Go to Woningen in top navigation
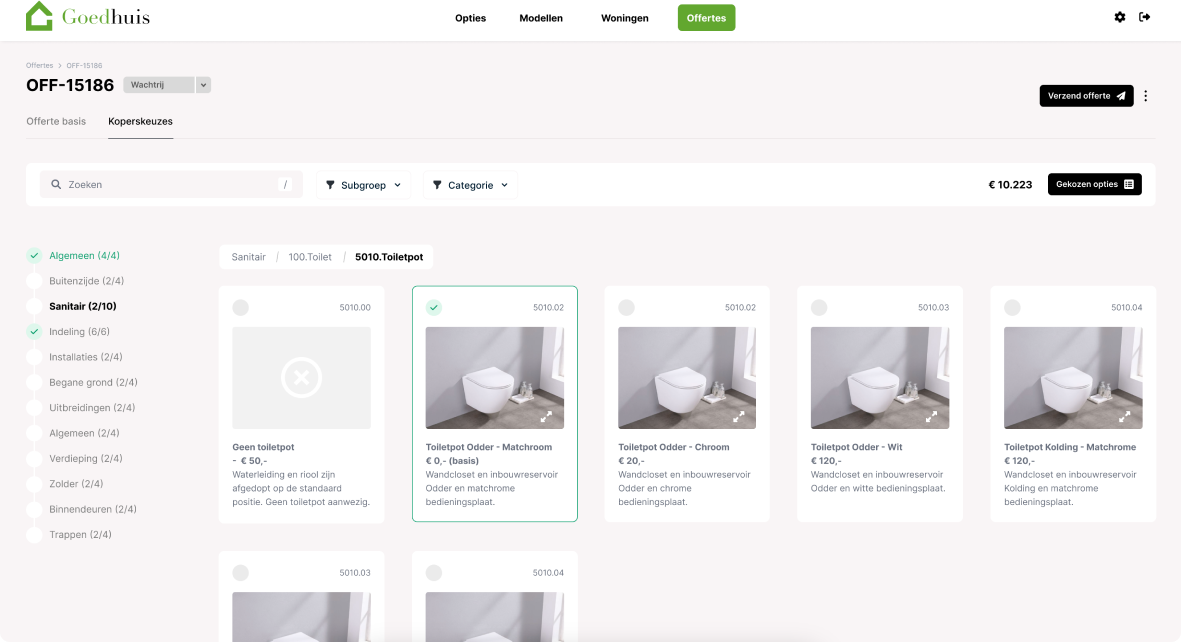This screenshot has height=642, width=1181. (624, 18)
